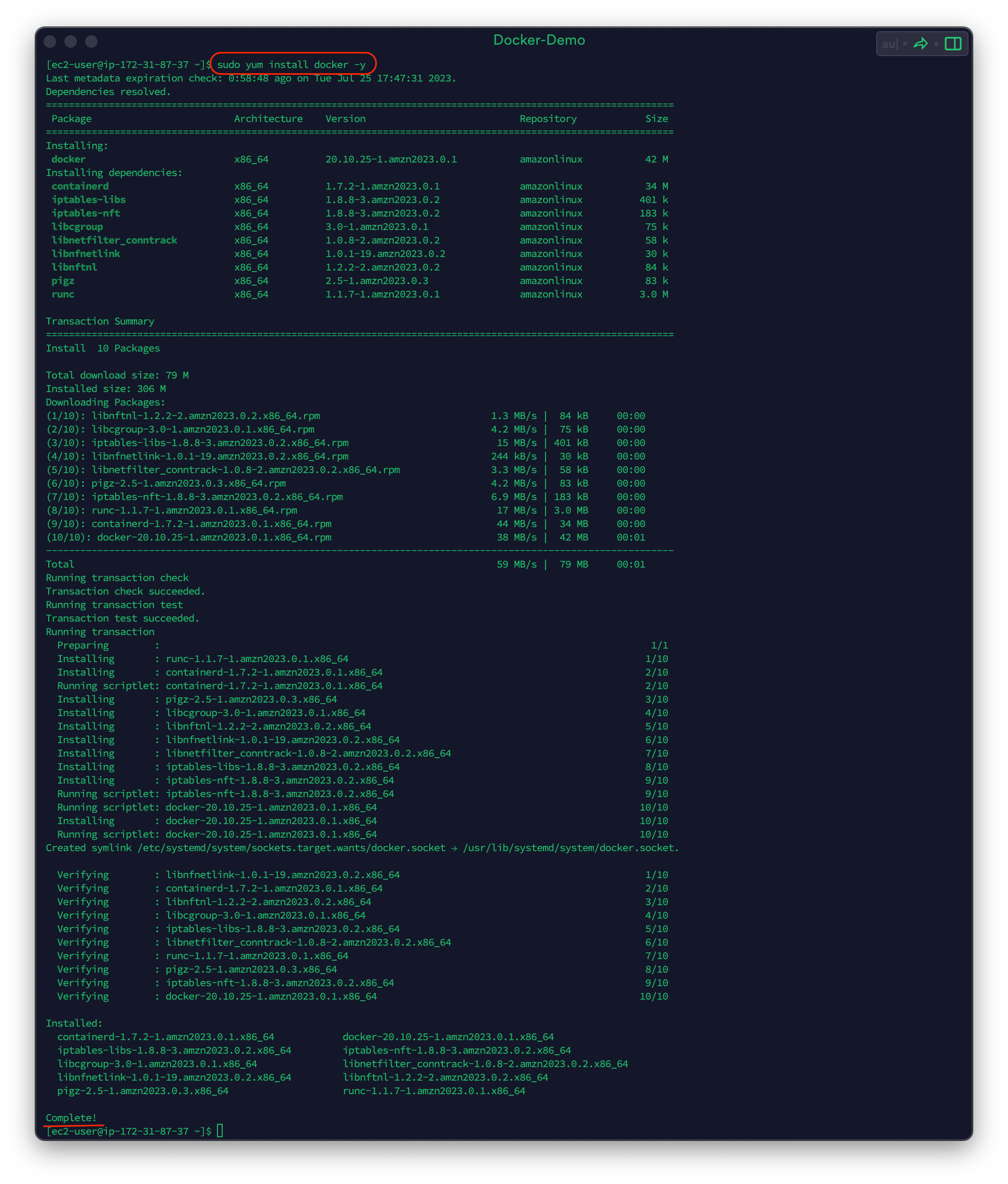Click bold 'docker' package name in package table
The image size is (1008, 1184).
pyautogui.click(x=69, y=159)
